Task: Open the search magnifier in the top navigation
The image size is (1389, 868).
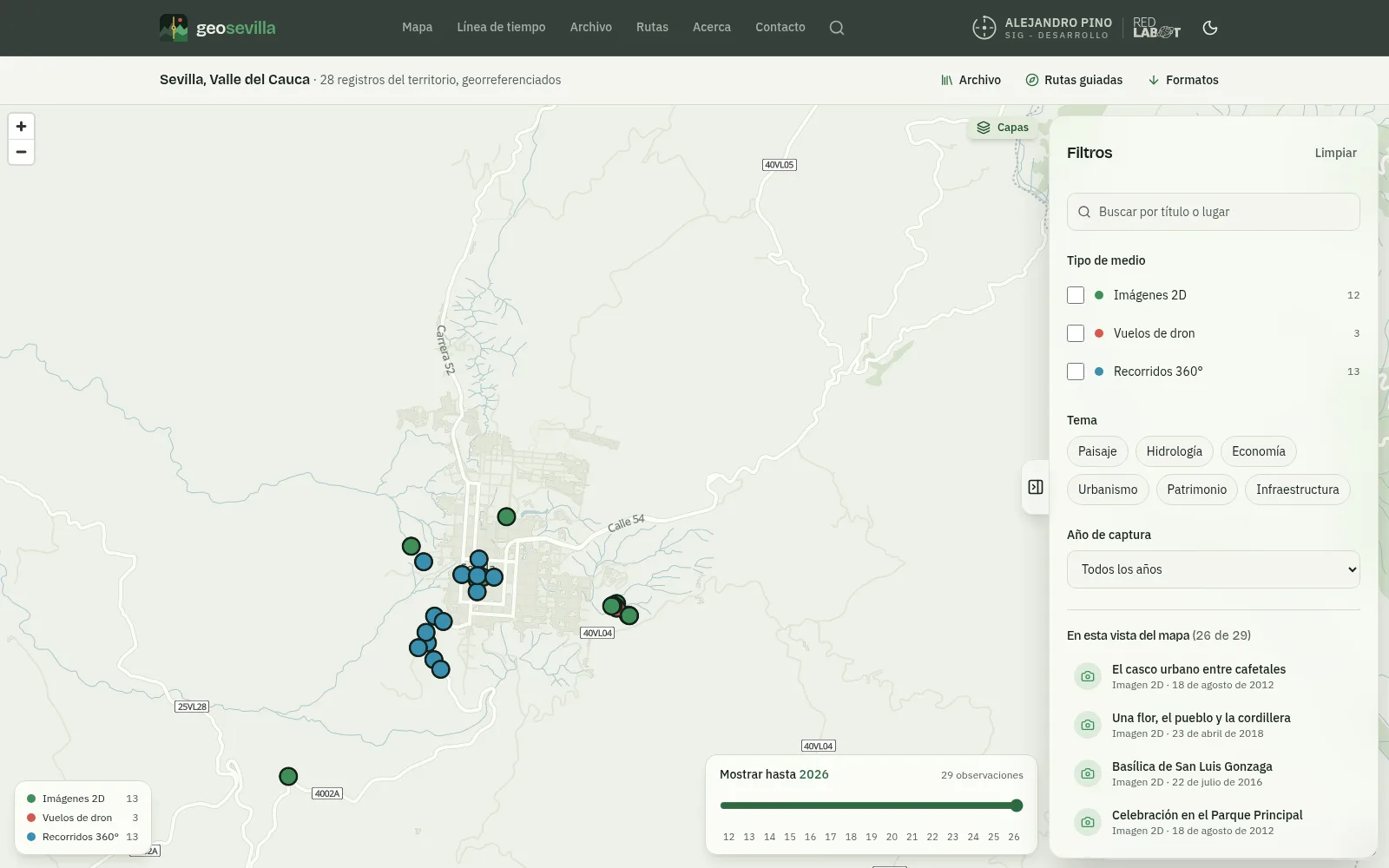Action: (837, 28)
